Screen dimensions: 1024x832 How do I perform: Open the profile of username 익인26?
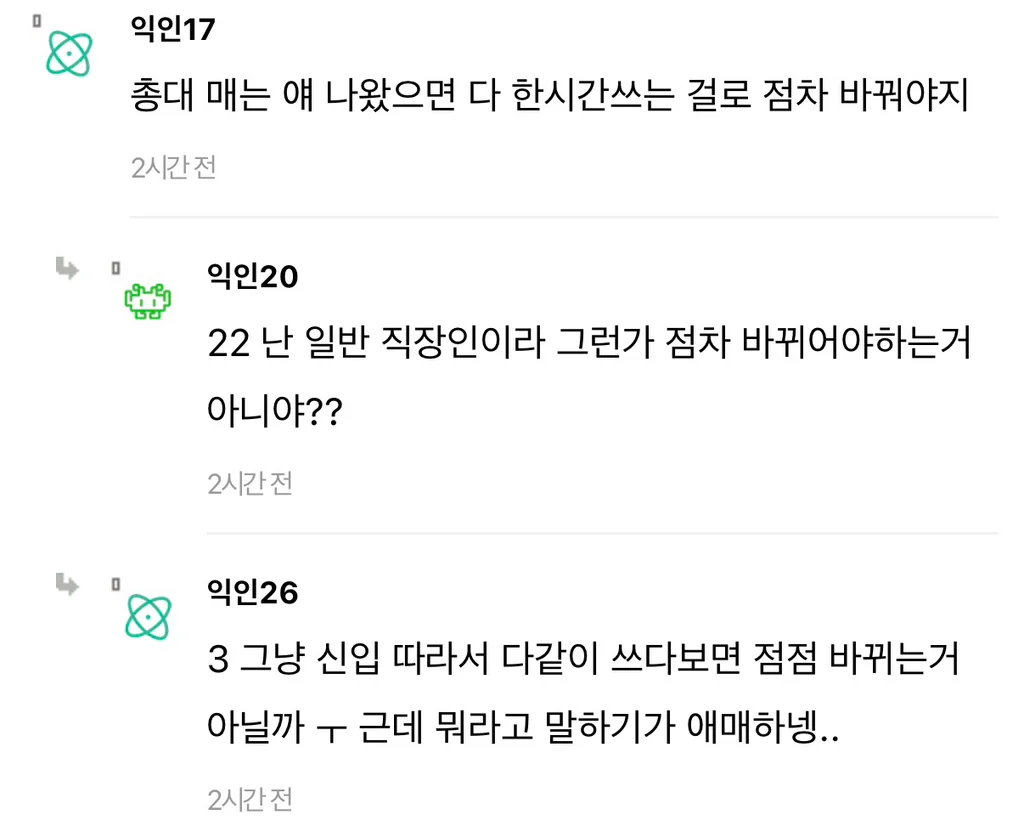pos(253,592)
